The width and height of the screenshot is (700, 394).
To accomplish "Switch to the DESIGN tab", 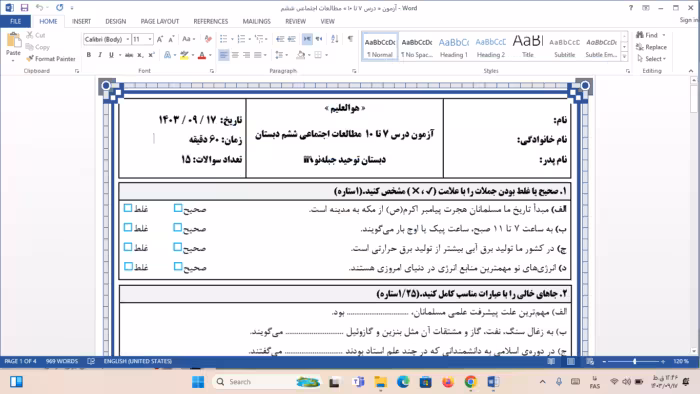I will click(x=116, y=21).
